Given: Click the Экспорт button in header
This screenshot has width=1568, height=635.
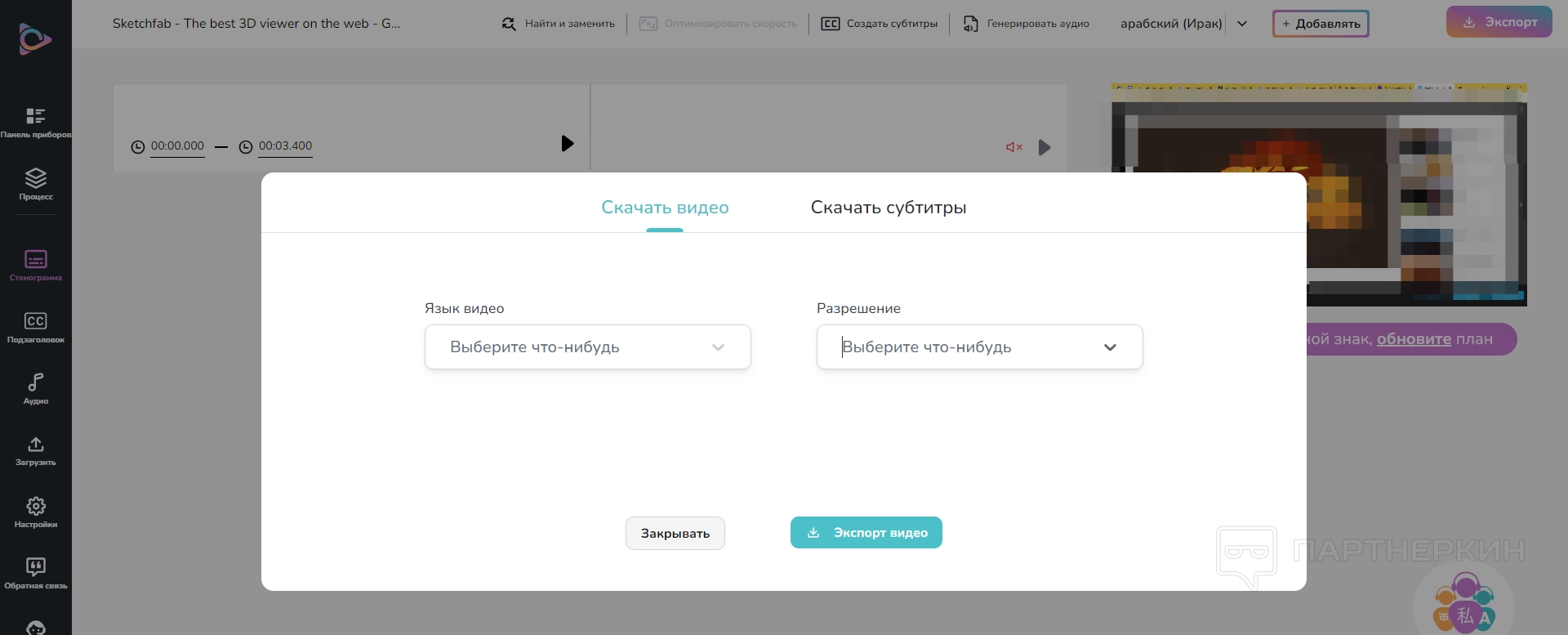Looking at the screenshot, I should (1499, 22).
